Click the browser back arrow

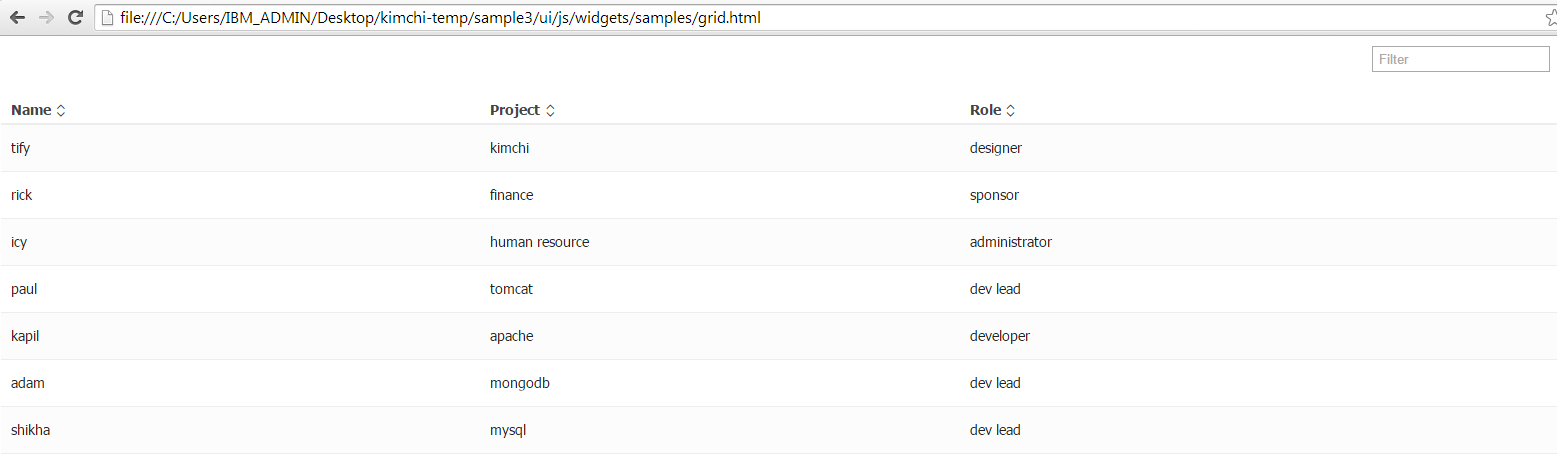[17, 18]
